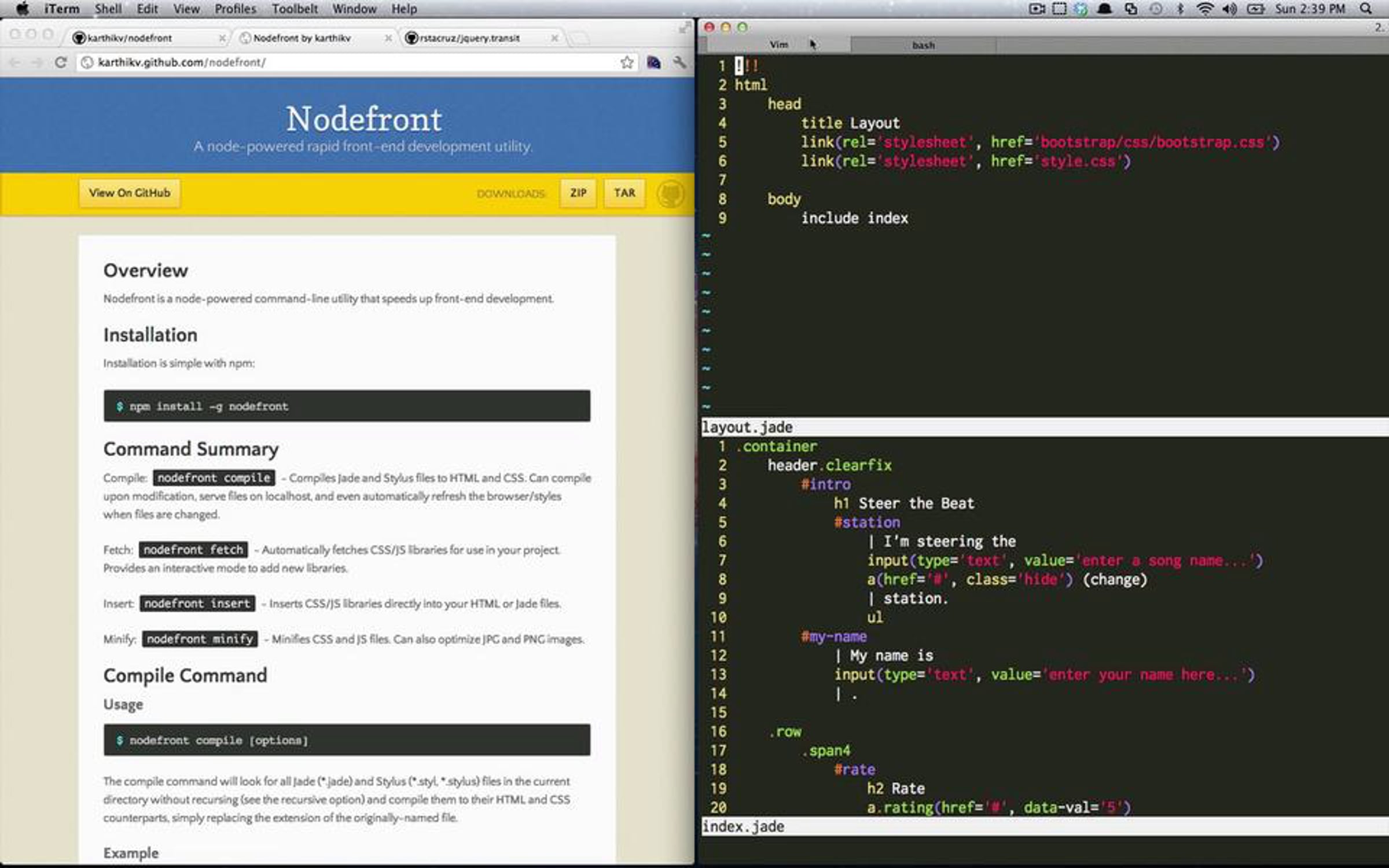Click the volume icon in menu bar
This screenshot has height=868, width=1389.
1229,9
